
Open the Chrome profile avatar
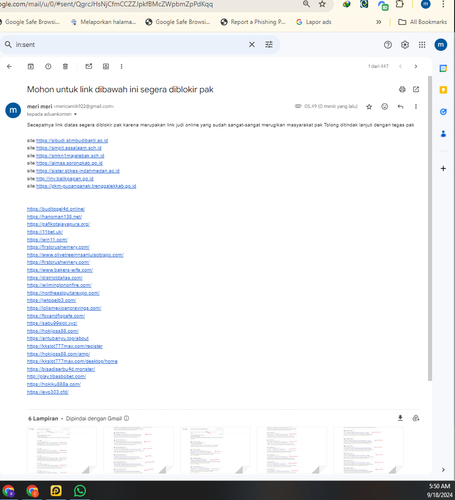(x=426, y=4)
